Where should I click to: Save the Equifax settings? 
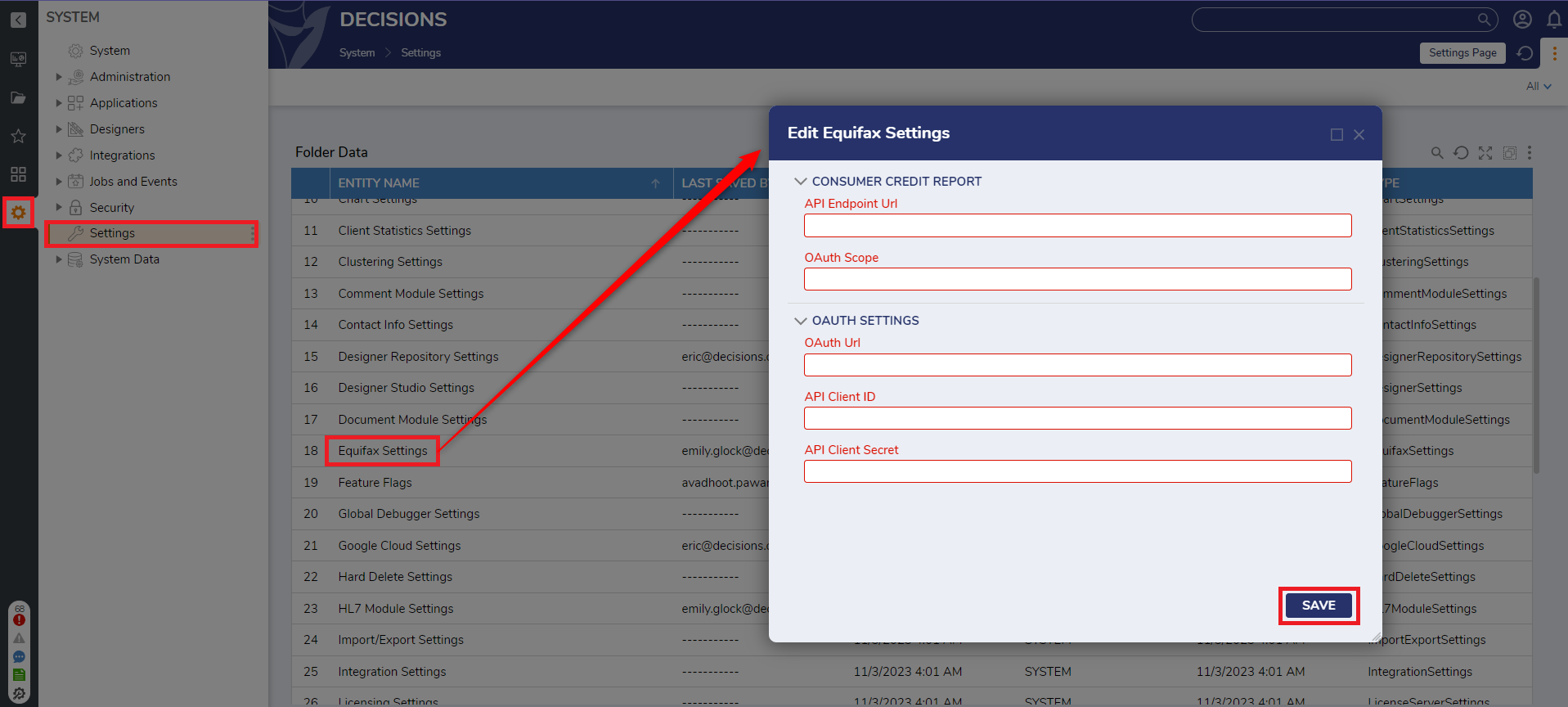click(1319, 606)
